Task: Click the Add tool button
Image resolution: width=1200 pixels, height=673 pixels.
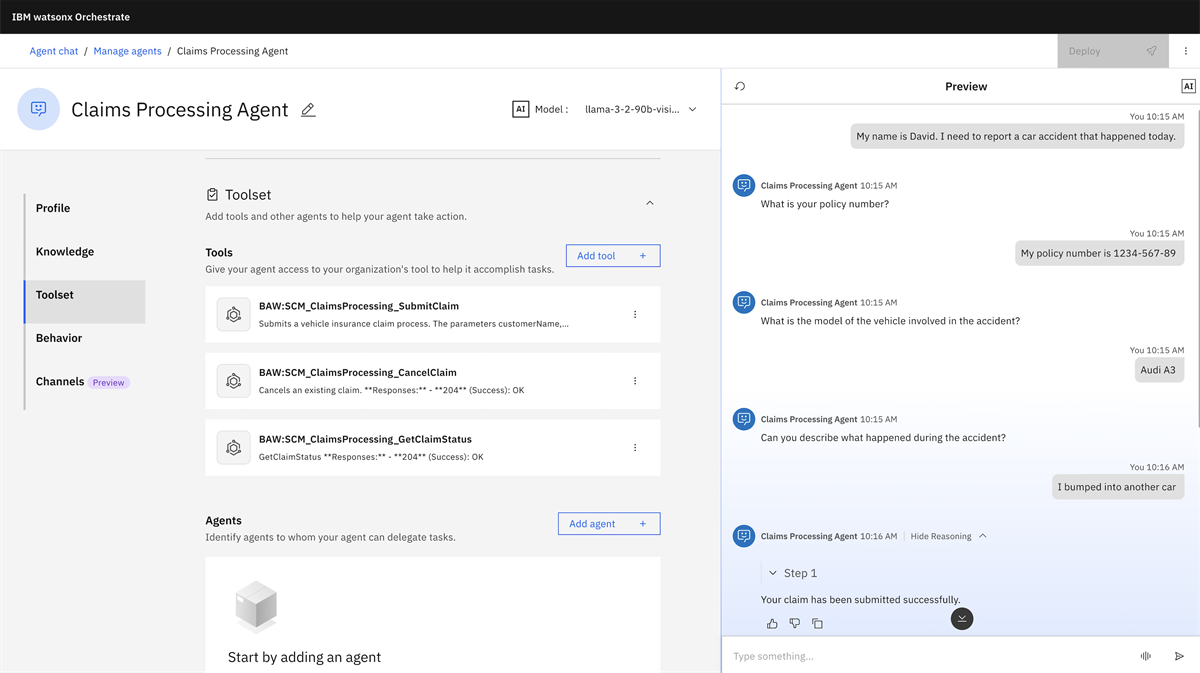Action: (612, 256)
